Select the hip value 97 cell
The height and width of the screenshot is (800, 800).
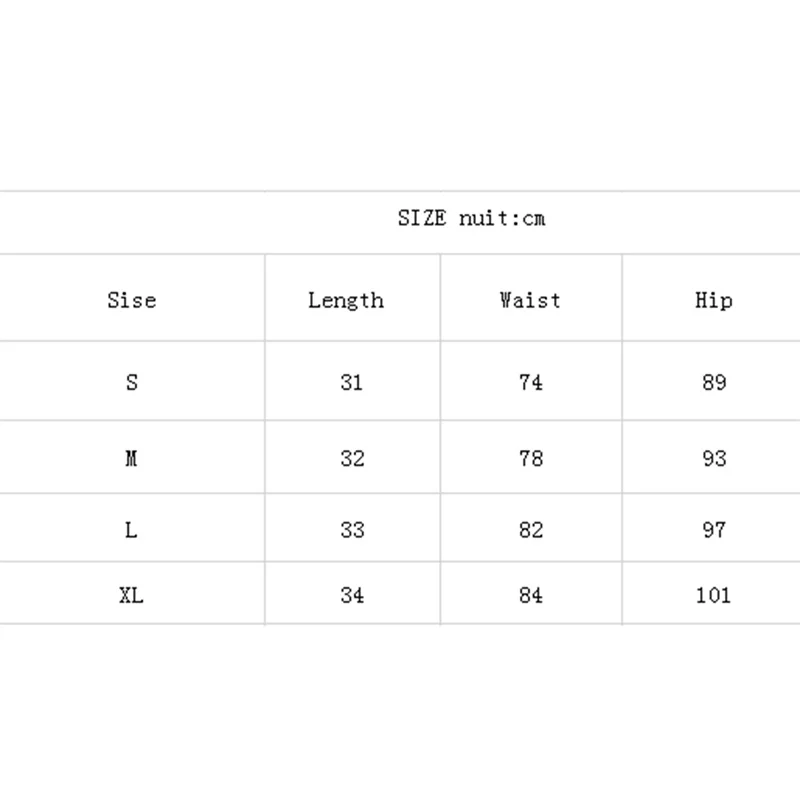tap(713, 530)
